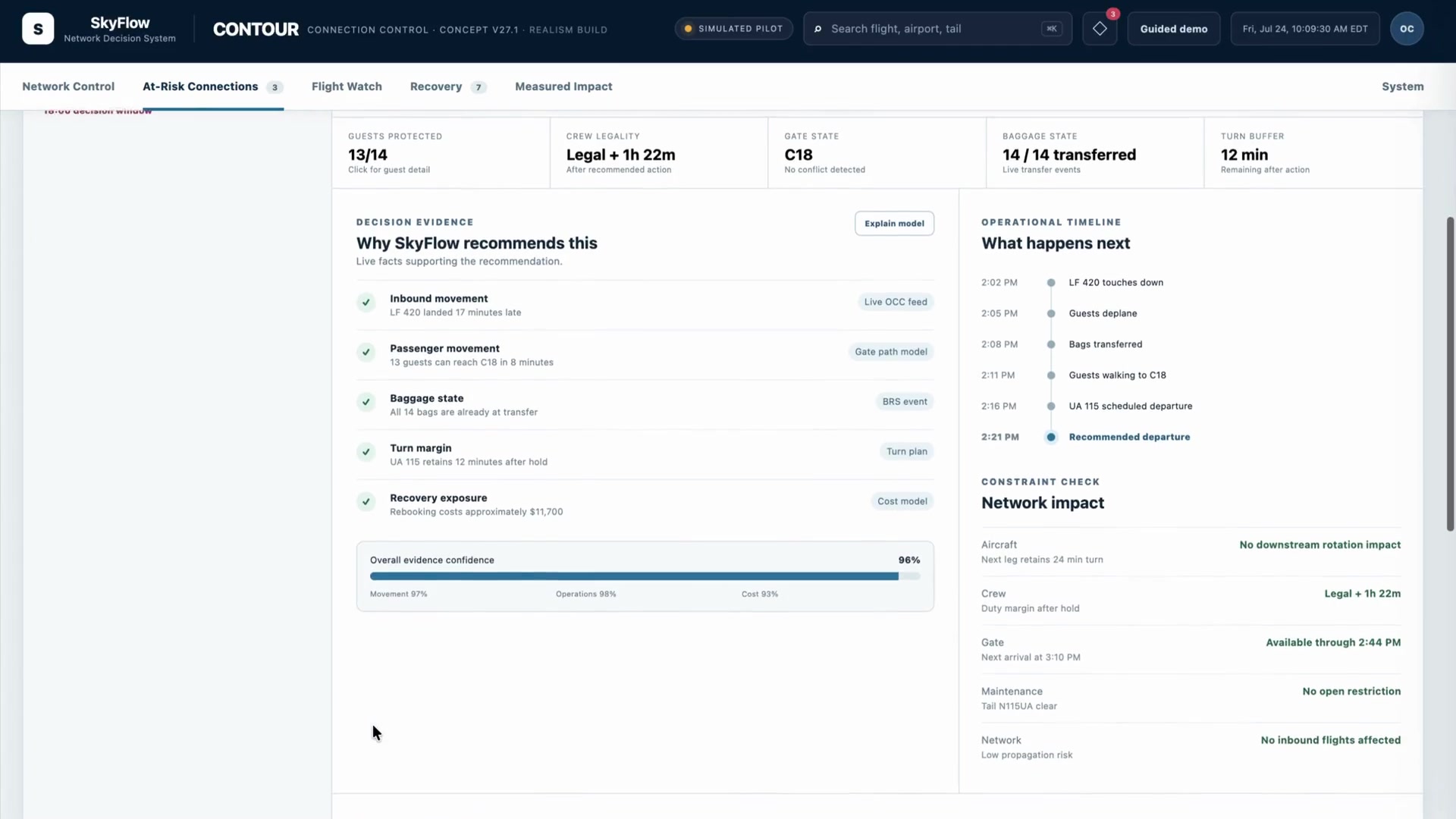Click the keyboard shortcut badge in search
Screen dimensions: 1456x819
[1052, 29]
